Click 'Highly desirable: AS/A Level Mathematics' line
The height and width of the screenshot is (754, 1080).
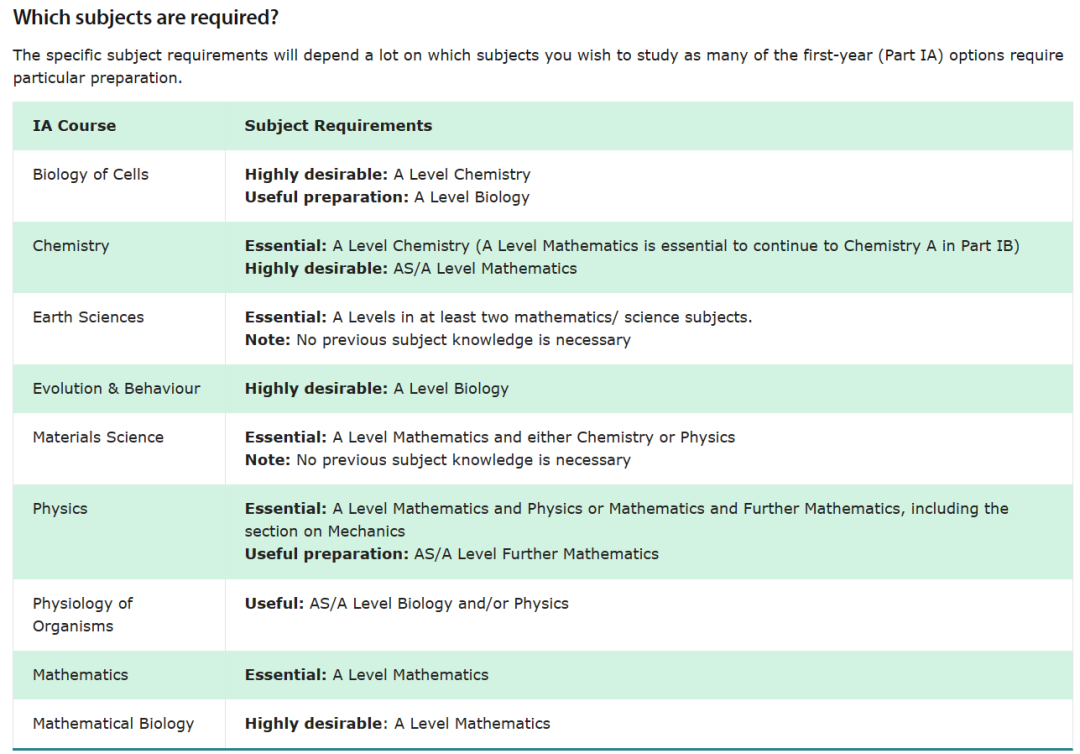(410, 268)
